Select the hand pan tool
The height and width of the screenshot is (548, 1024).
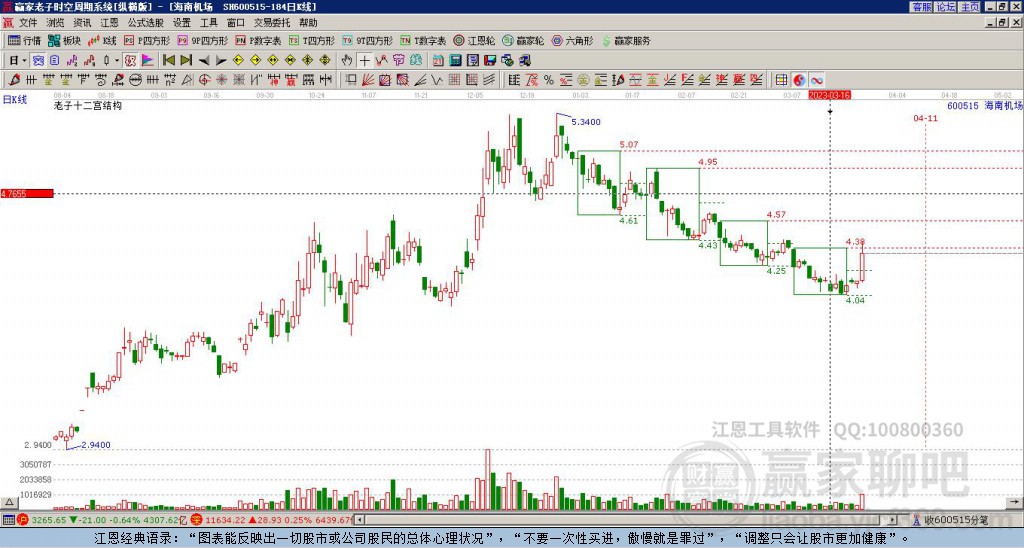[x=347, y=61]
